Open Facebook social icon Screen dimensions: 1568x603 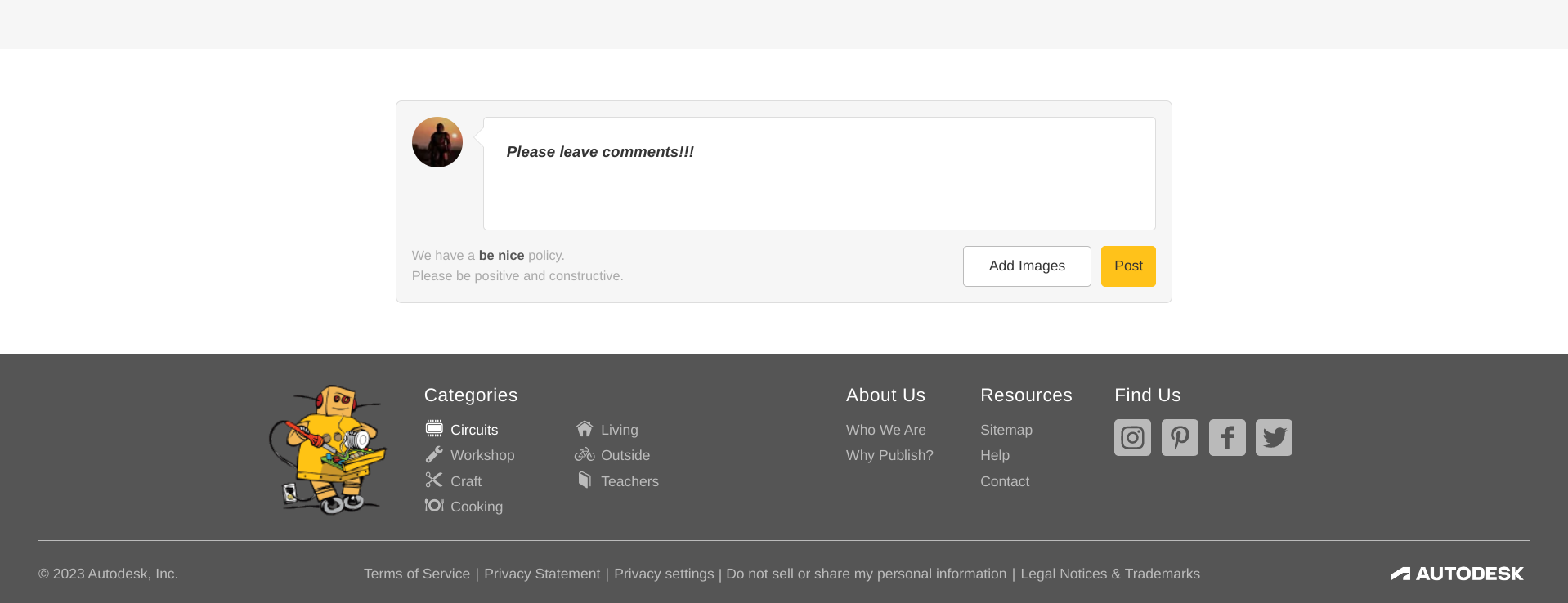click(1227, 437)
